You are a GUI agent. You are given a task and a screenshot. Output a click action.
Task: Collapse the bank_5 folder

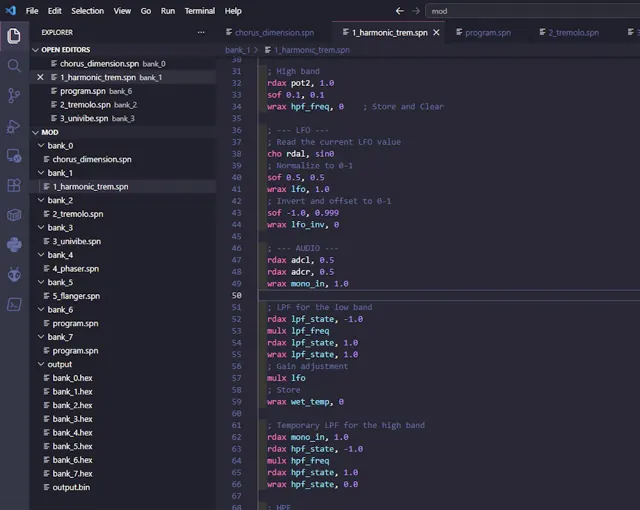41,282
